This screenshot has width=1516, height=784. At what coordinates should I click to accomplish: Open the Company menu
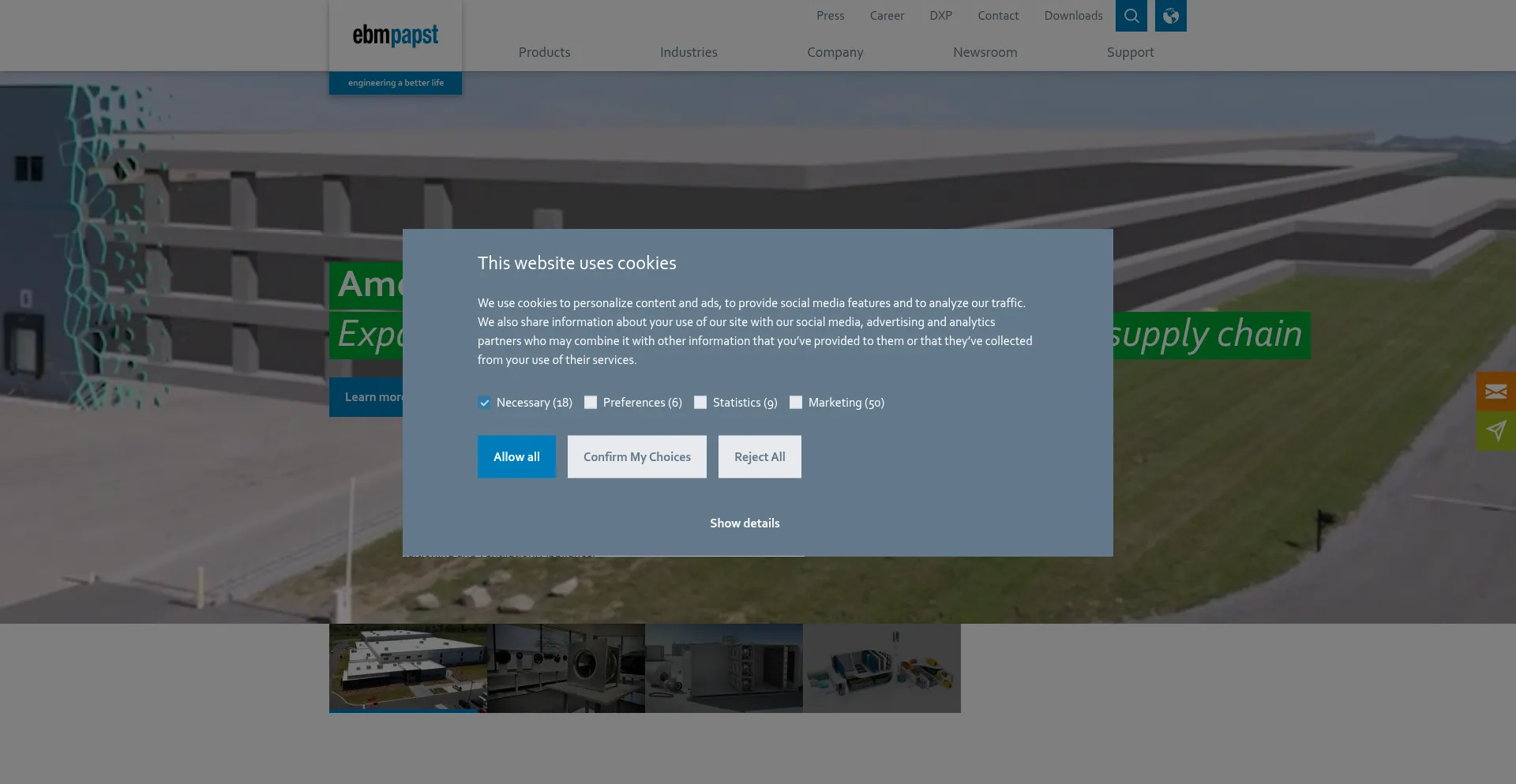(x=835, y=52)
